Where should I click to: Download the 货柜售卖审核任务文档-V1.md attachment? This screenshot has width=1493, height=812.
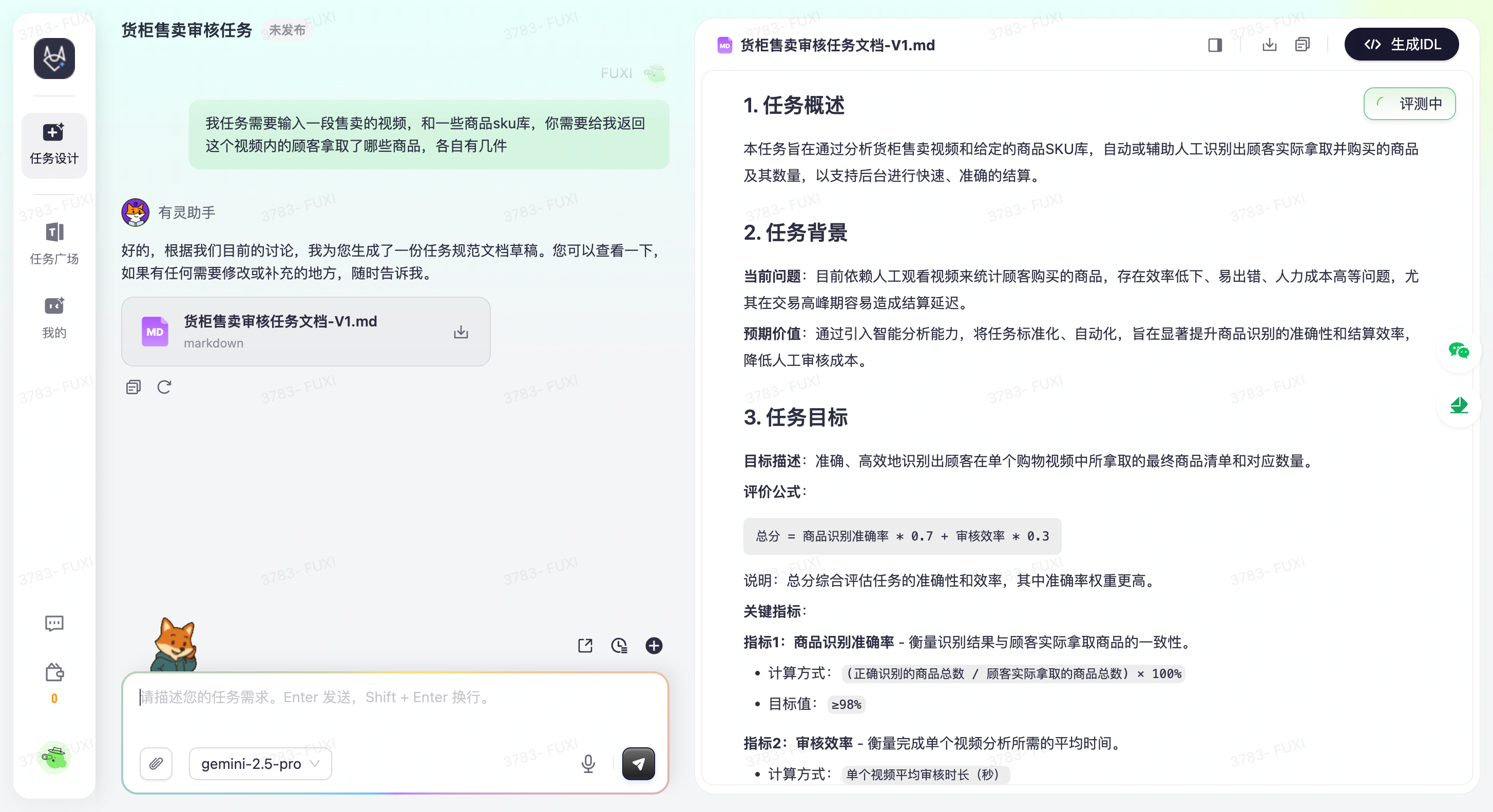[461, 332]
